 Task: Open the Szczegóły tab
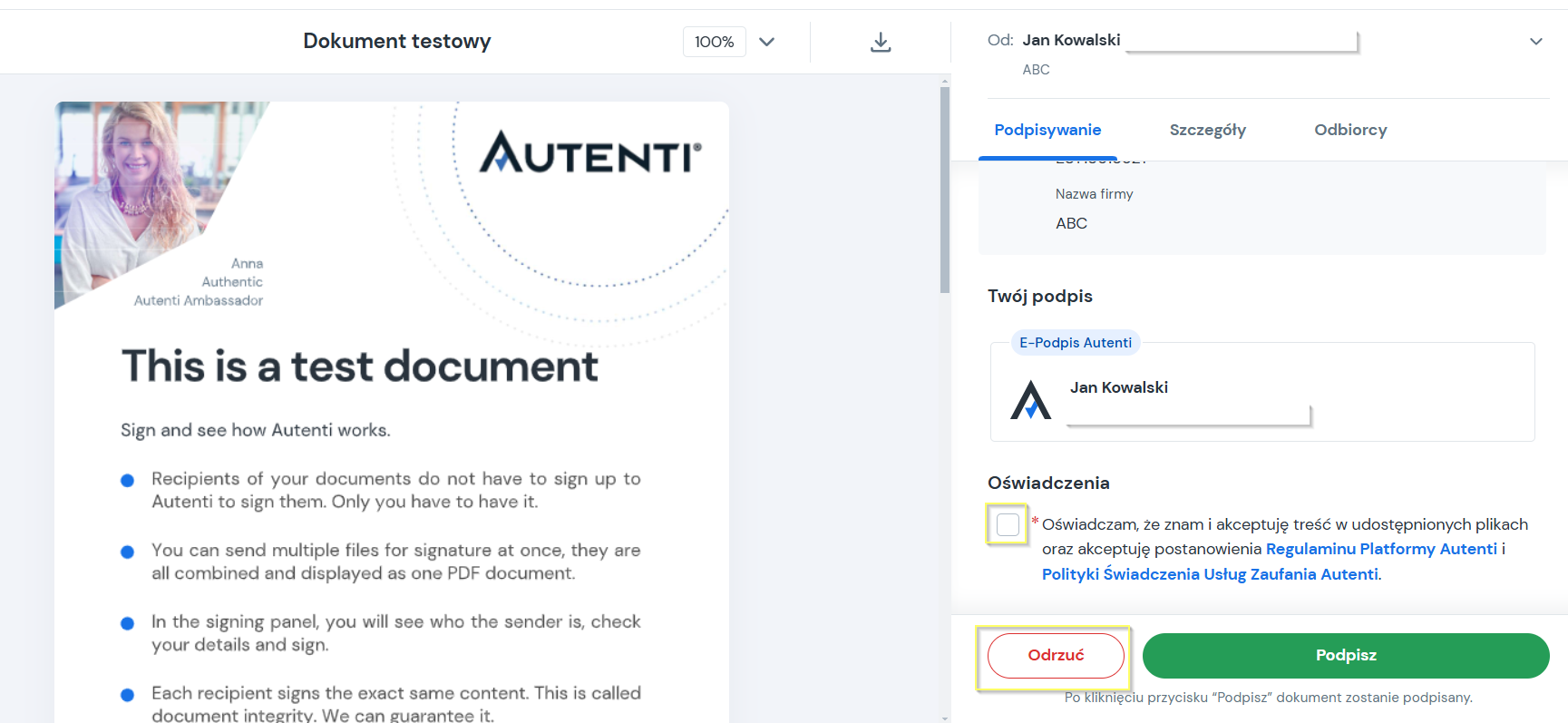tap(1208, 130)
